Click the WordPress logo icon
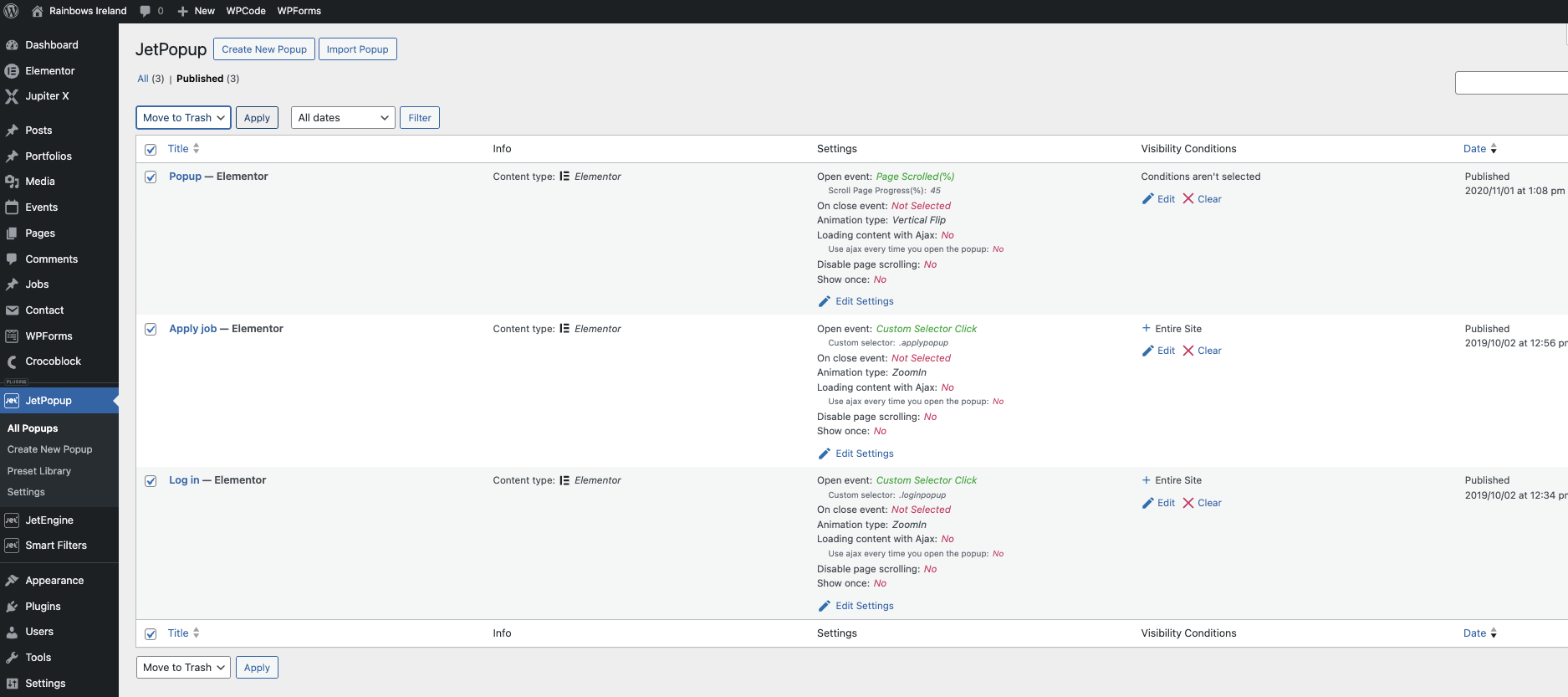The width and height of the screenshot is (1568, 697). (12, 11)
